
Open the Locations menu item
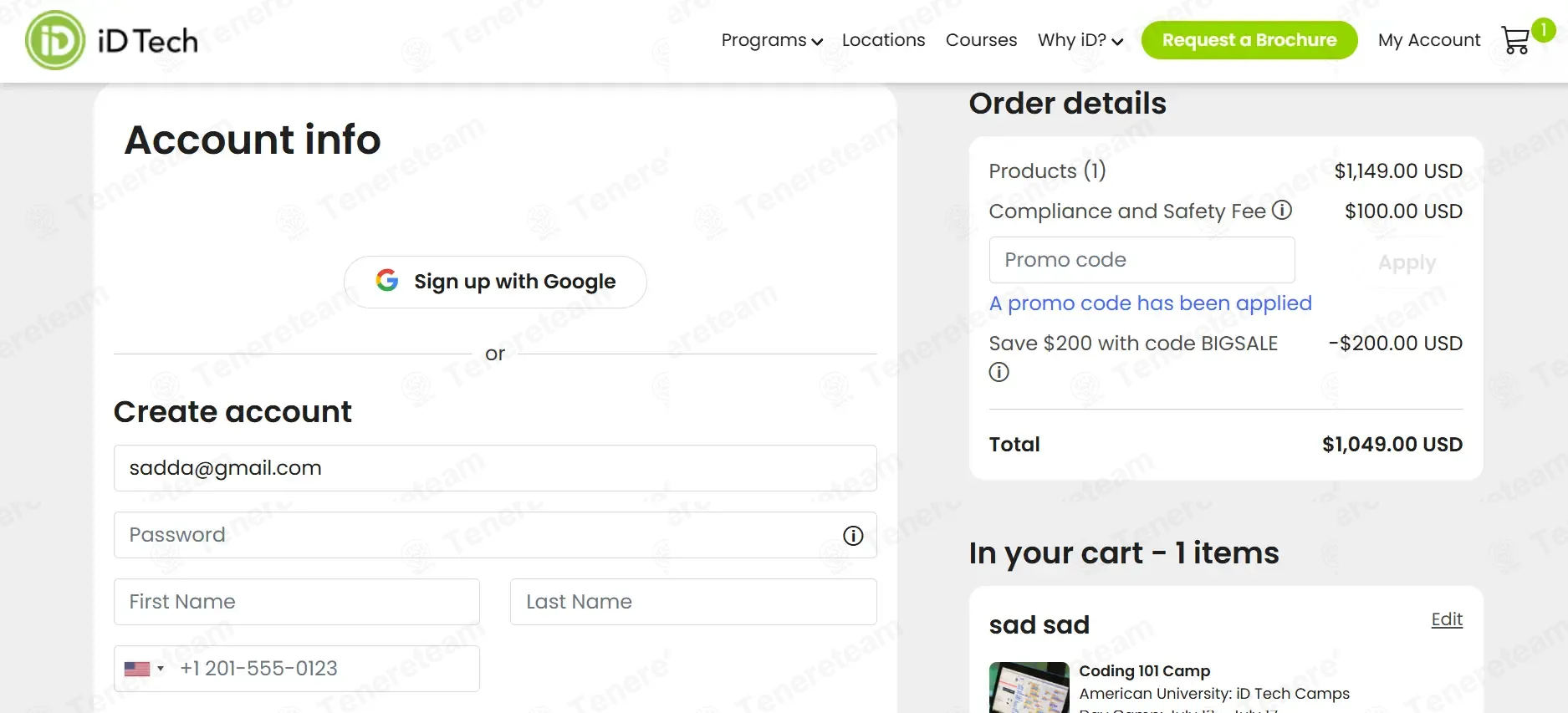pos(883,40)
